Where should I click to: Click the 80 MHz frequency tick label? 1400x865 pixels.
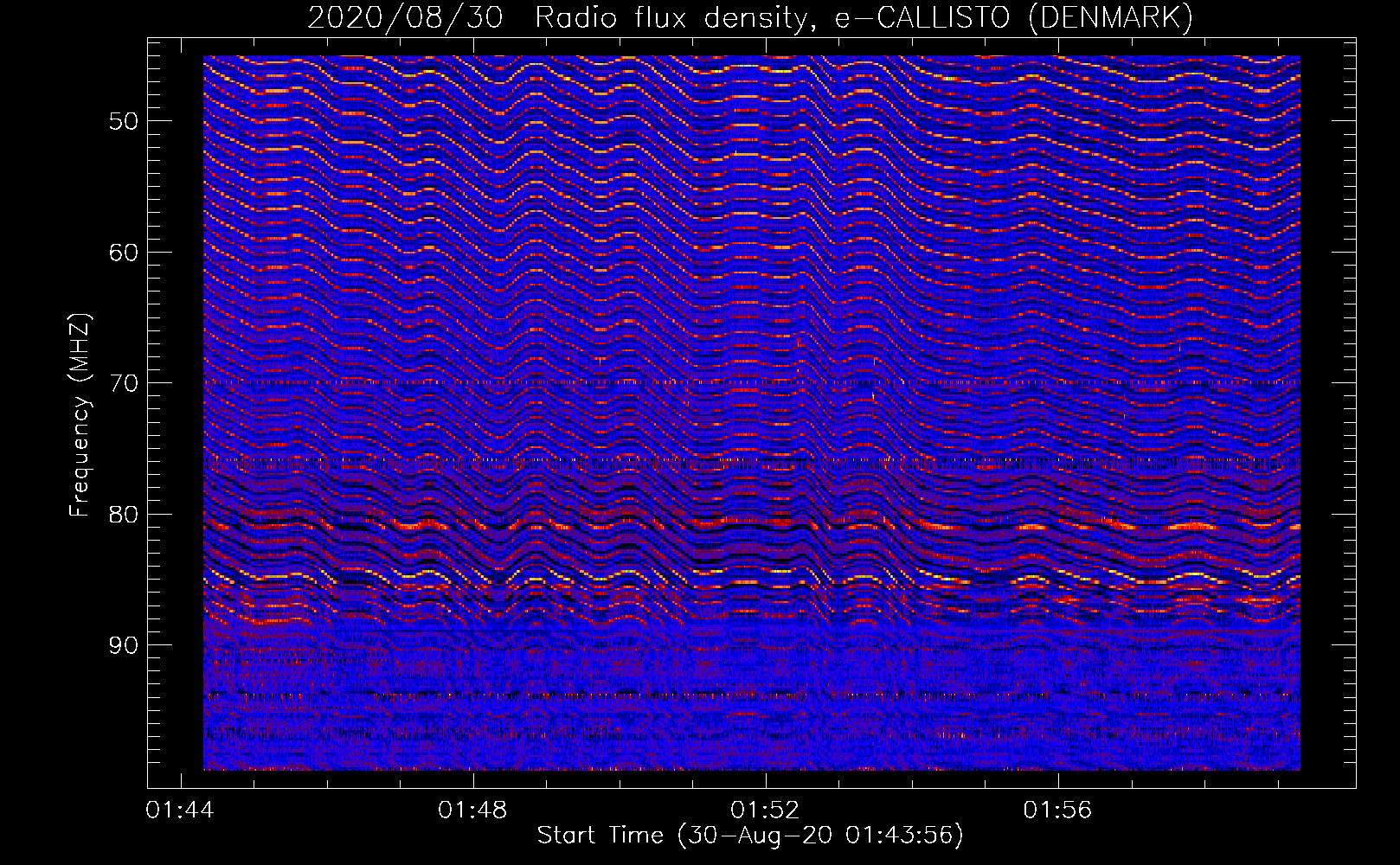(x=124, y=515)
